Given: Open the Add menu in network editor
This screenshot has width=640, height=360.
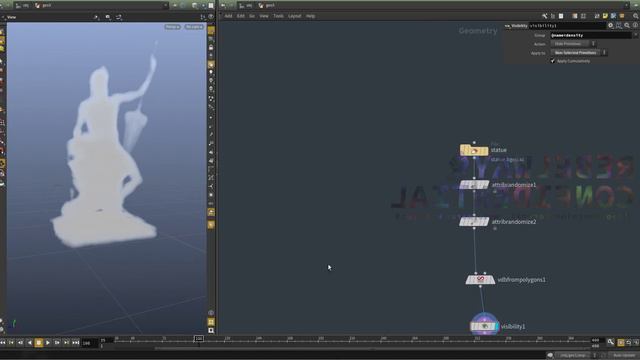Looking at the screenshot, I should (x=228, y=16).
